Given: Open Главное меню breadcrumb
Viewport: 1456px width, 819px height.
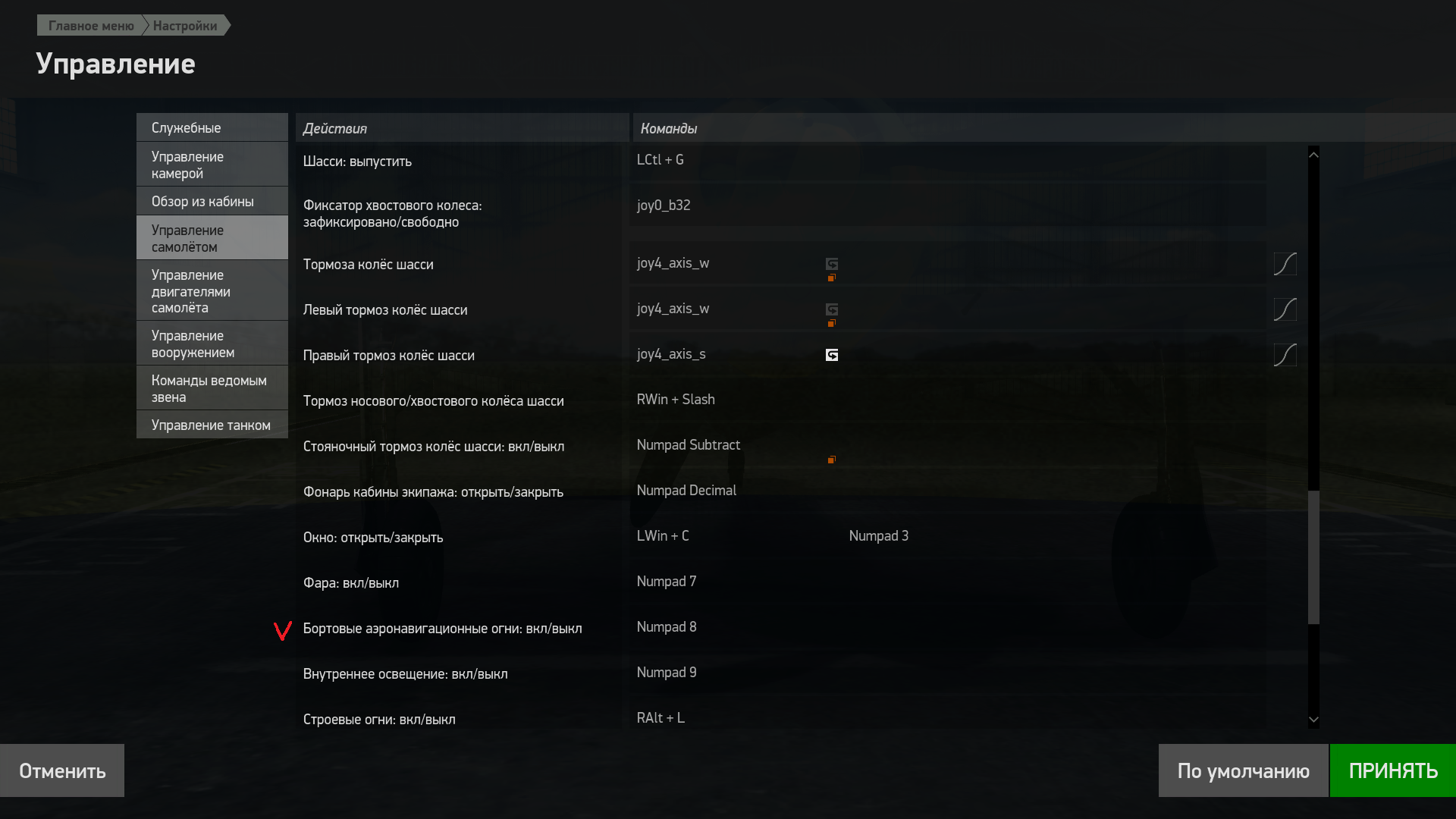Looking at the screenshot, I should (x=91, y=26).
